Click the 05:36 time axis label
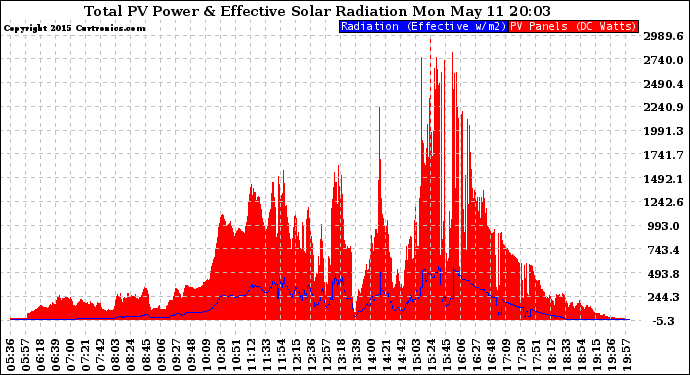Image resolution: width=690 pixels, height=375 pixels. pyautogui.click(x=11, y=354)
